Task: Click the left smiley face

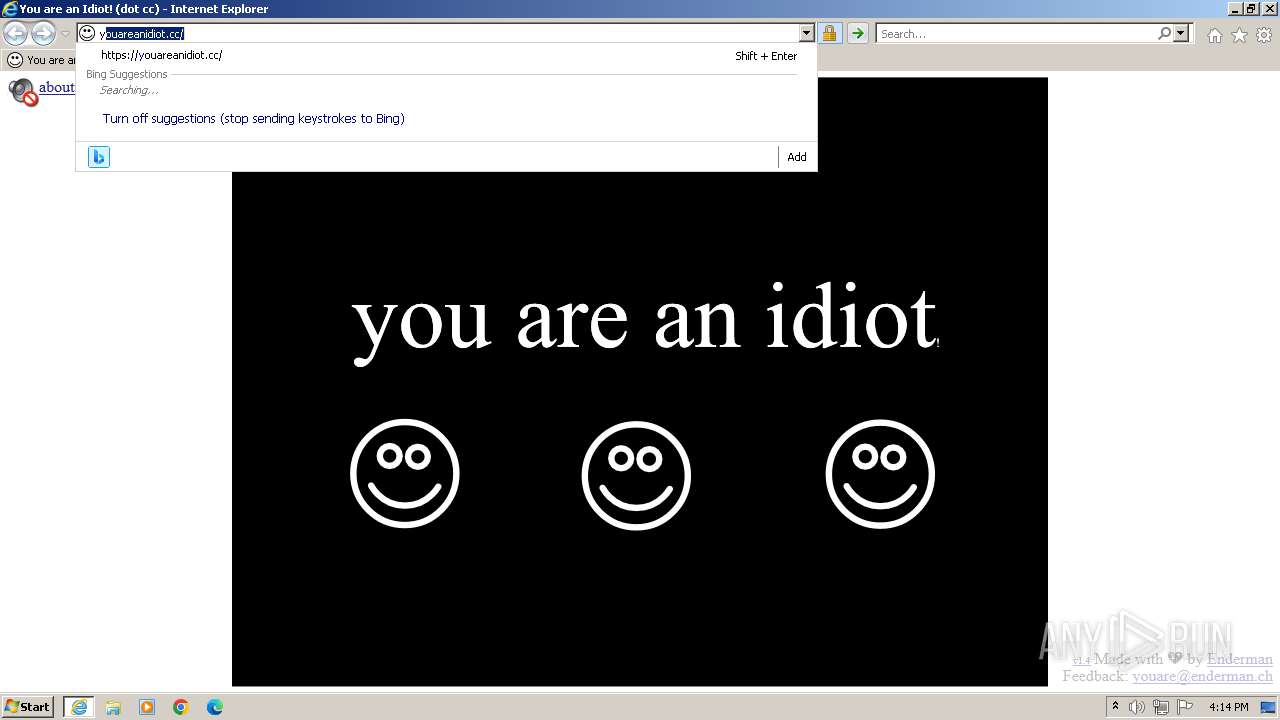Action: (404, 473)
